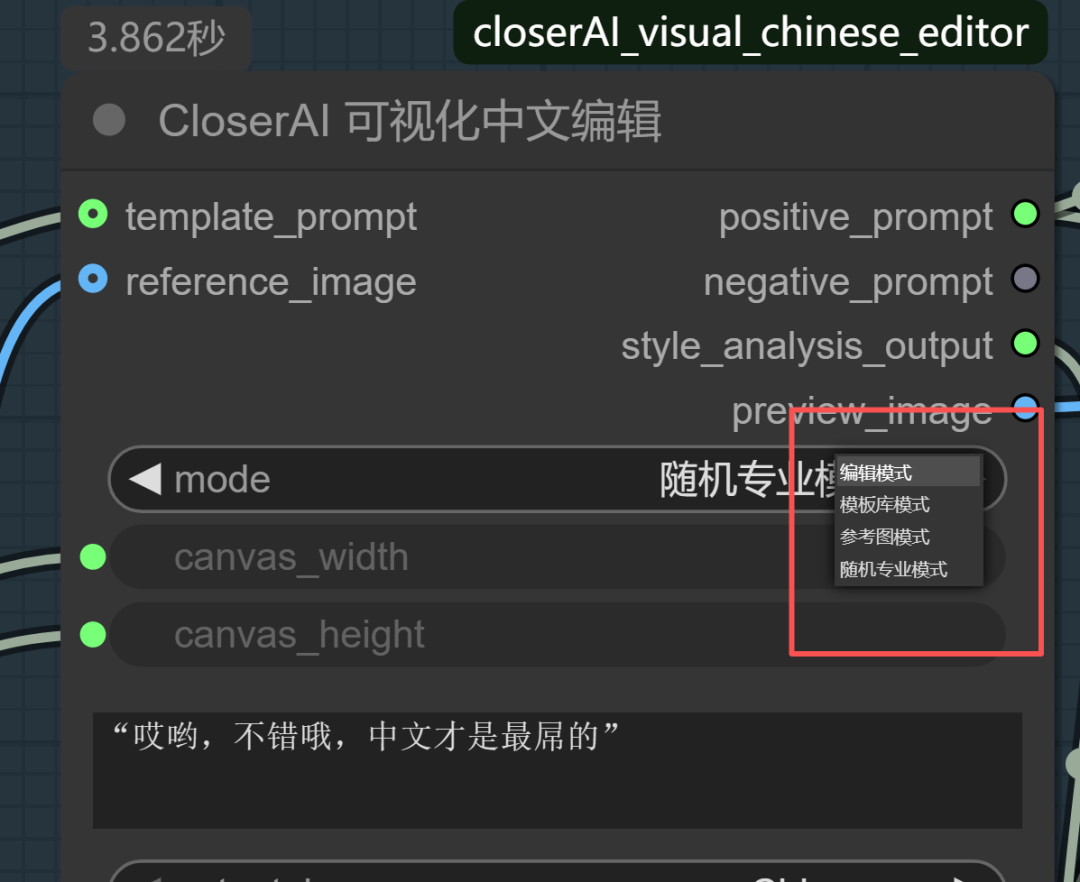Click the style_analysis_output green connector
The image size is (1080, 882).
[1025, 343]
